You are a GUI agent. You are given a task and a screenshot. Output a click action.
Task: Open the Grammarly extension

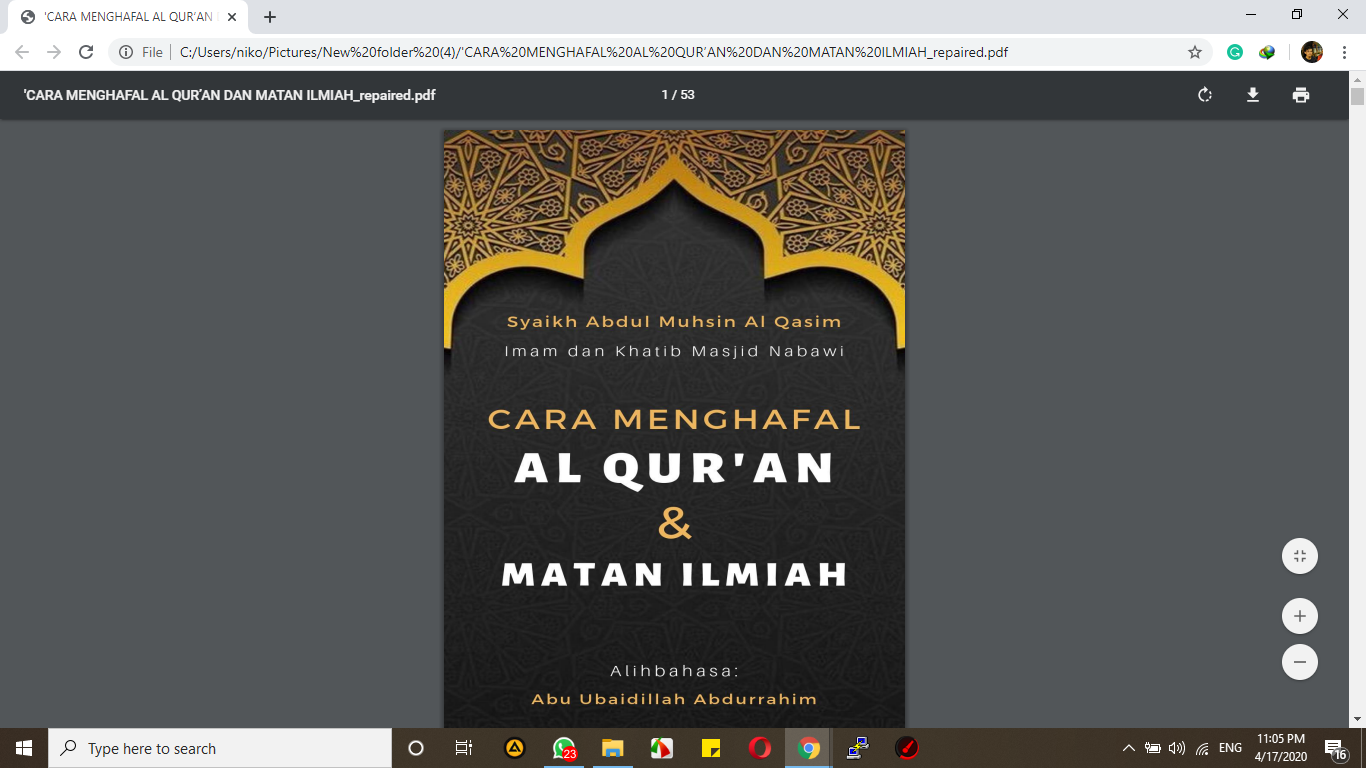(x=1235, y=52)
